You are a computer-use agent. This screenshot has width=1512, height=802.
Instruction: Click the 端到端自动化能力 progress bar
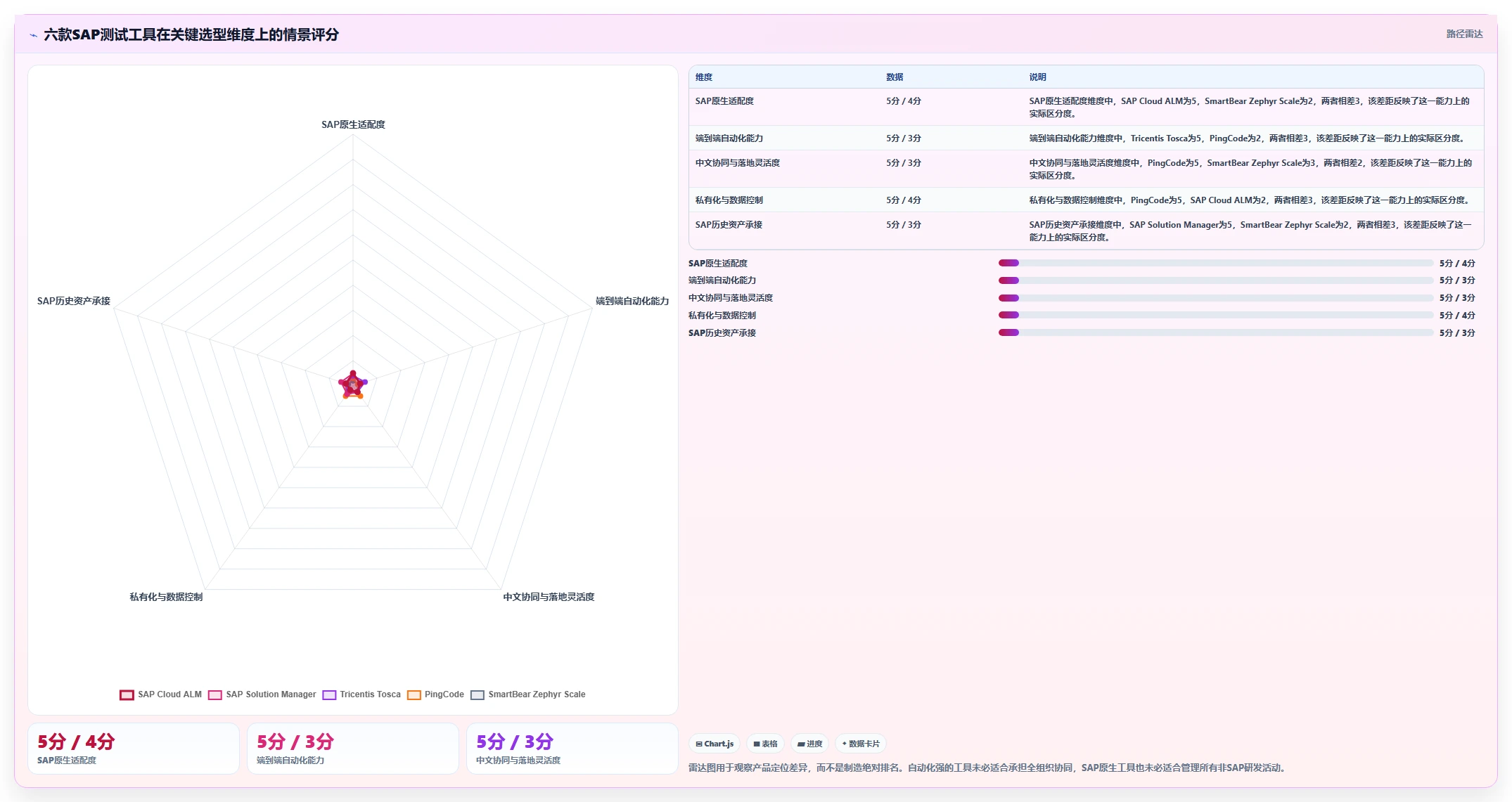click(1216, 280)
